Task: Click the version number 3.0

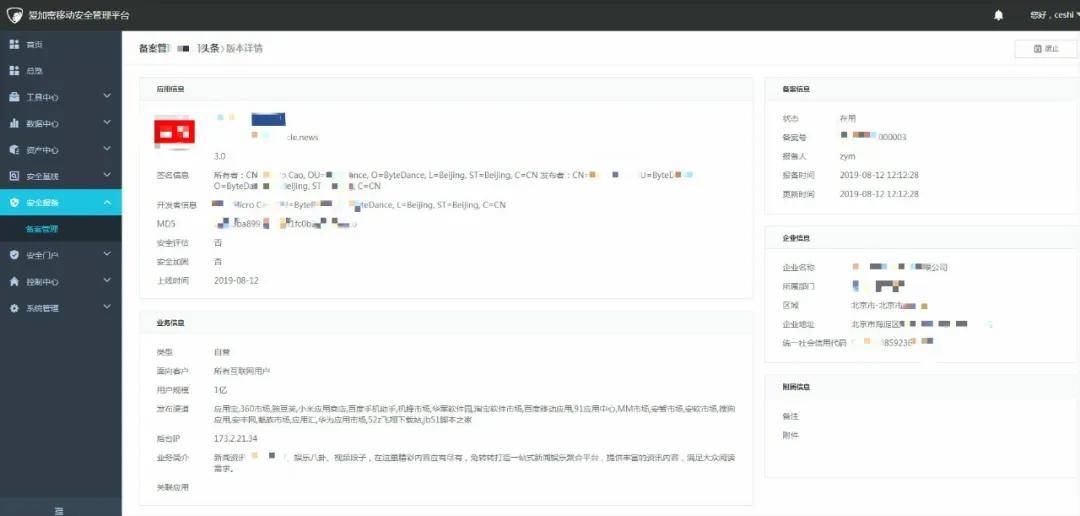Action: click(x=220, y=156)
